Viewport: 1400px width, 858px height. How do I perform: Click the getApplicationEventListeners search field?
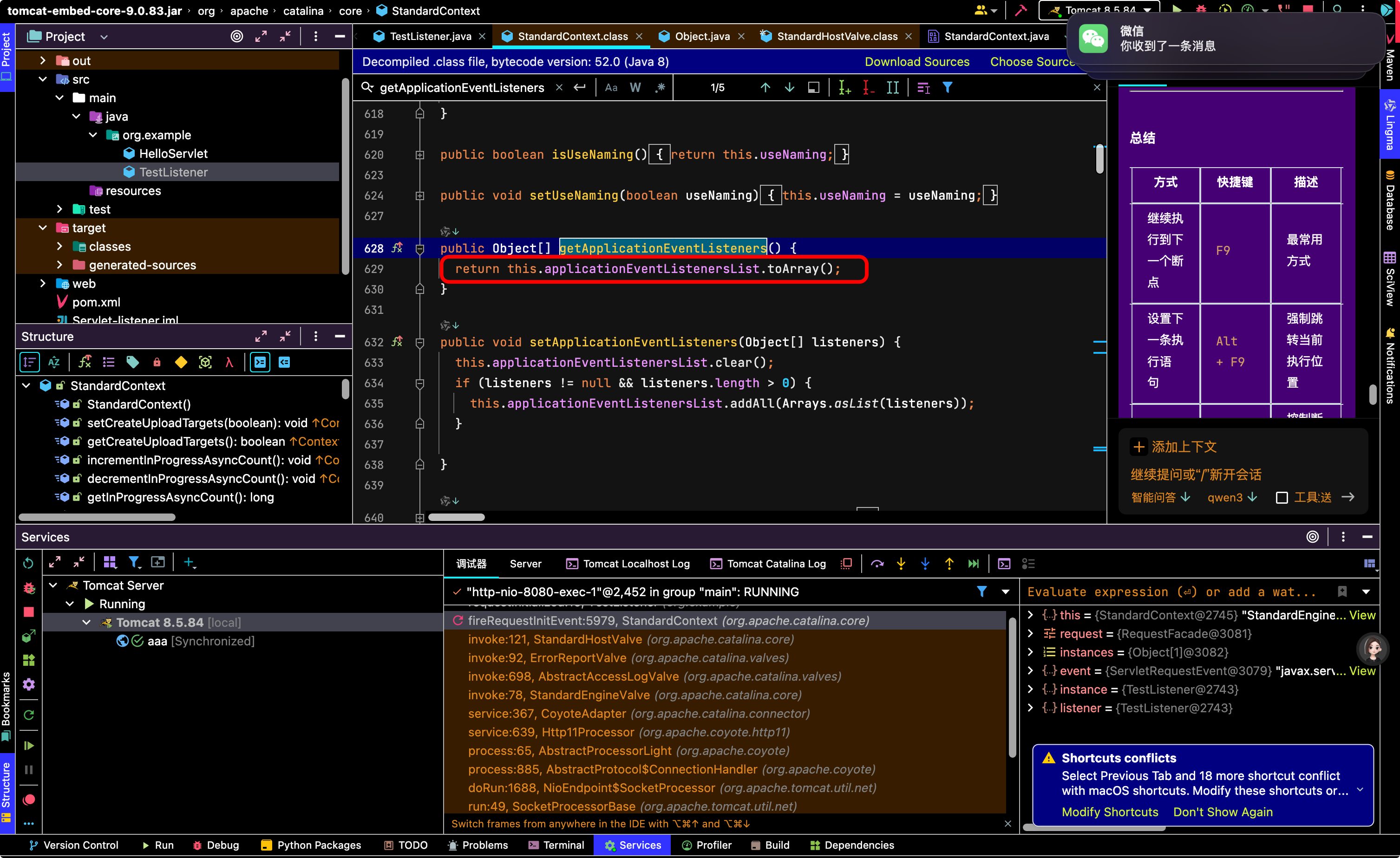(x=461, y=87)
